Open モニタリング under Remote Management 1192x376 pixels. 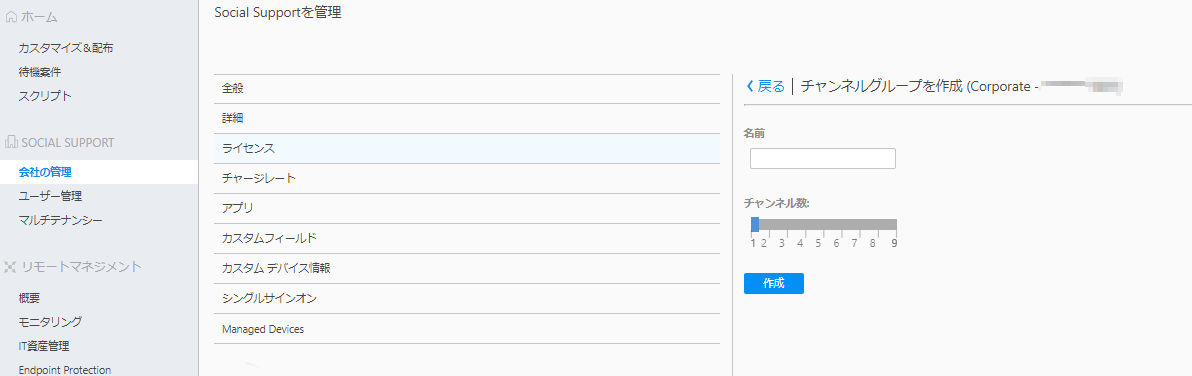pyautogui.click(x=50, y=321)
